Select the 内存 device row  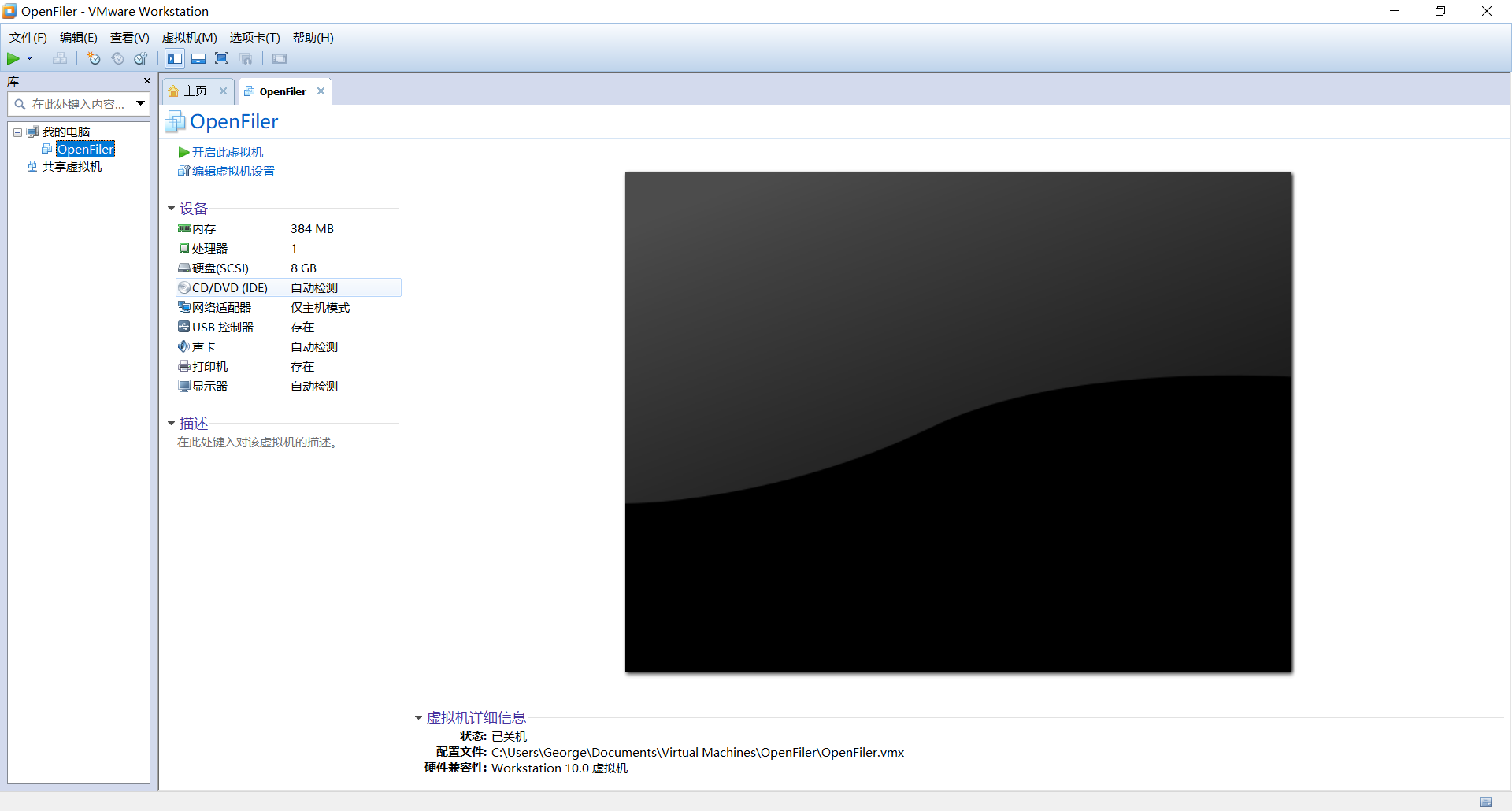tap(288, 228)
